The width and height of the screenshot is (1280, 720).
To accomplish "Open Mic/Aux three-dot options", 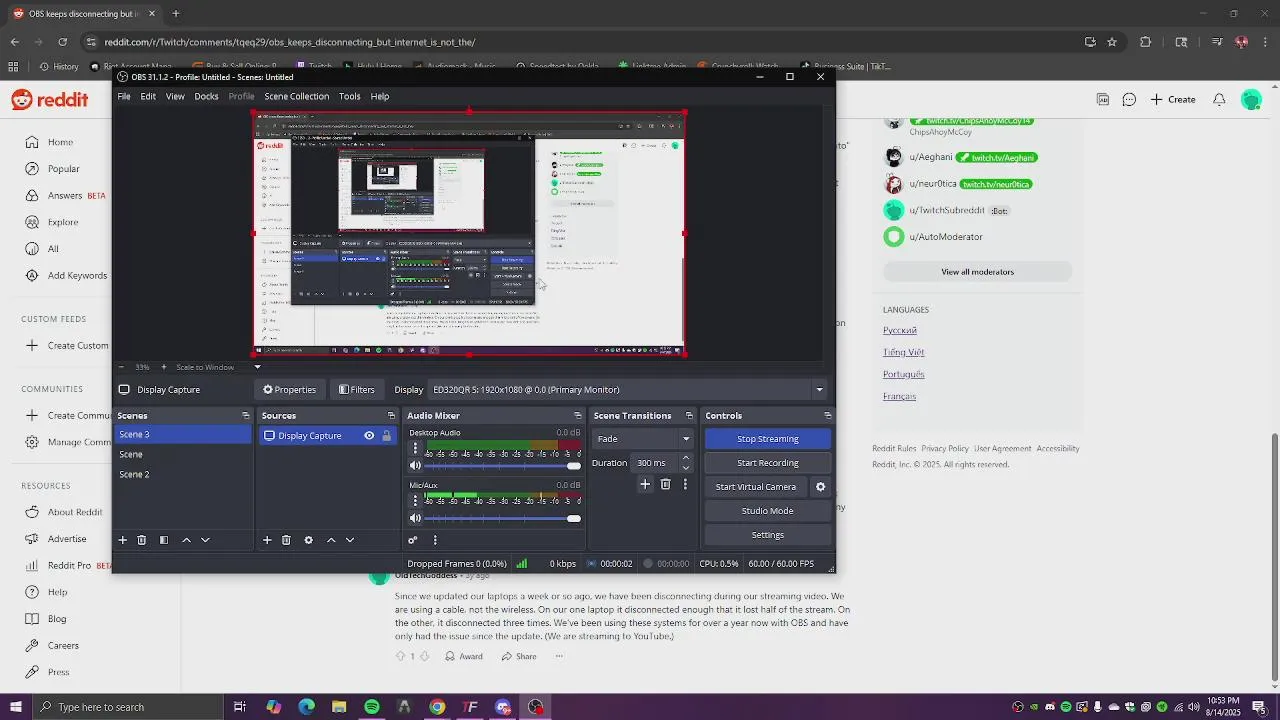I will [x=415, y=501].
